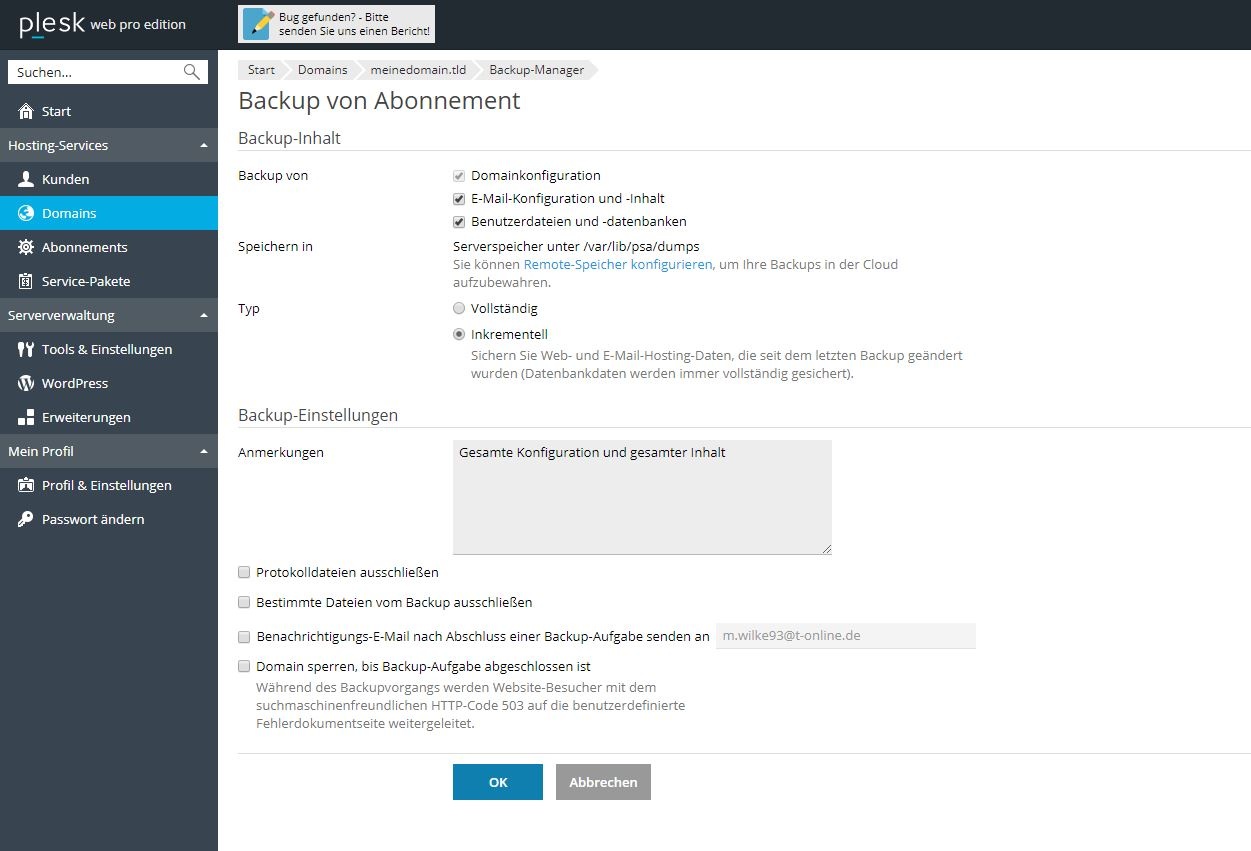
Task: Click the notification email address field
Action: (846, 635)
